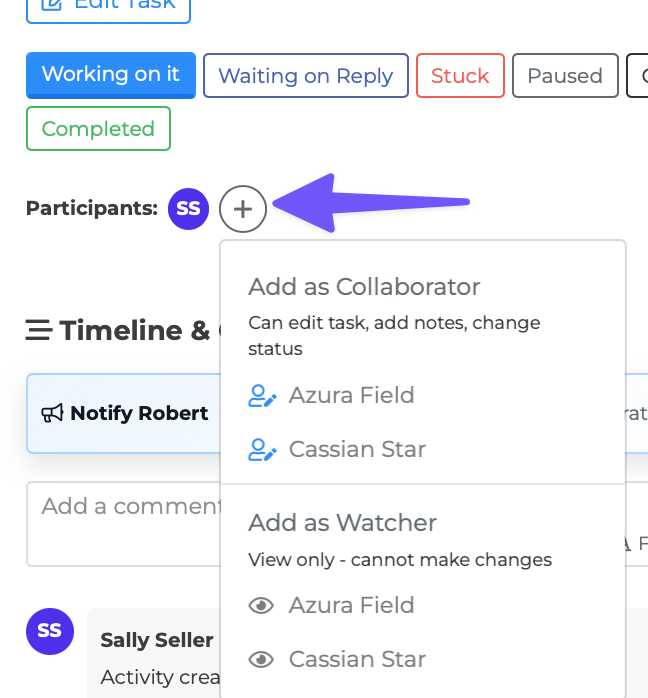Screen dimensions: 648x698
Task: Click watcher eye icon beside Cassian Star
Action: [261, 660]
